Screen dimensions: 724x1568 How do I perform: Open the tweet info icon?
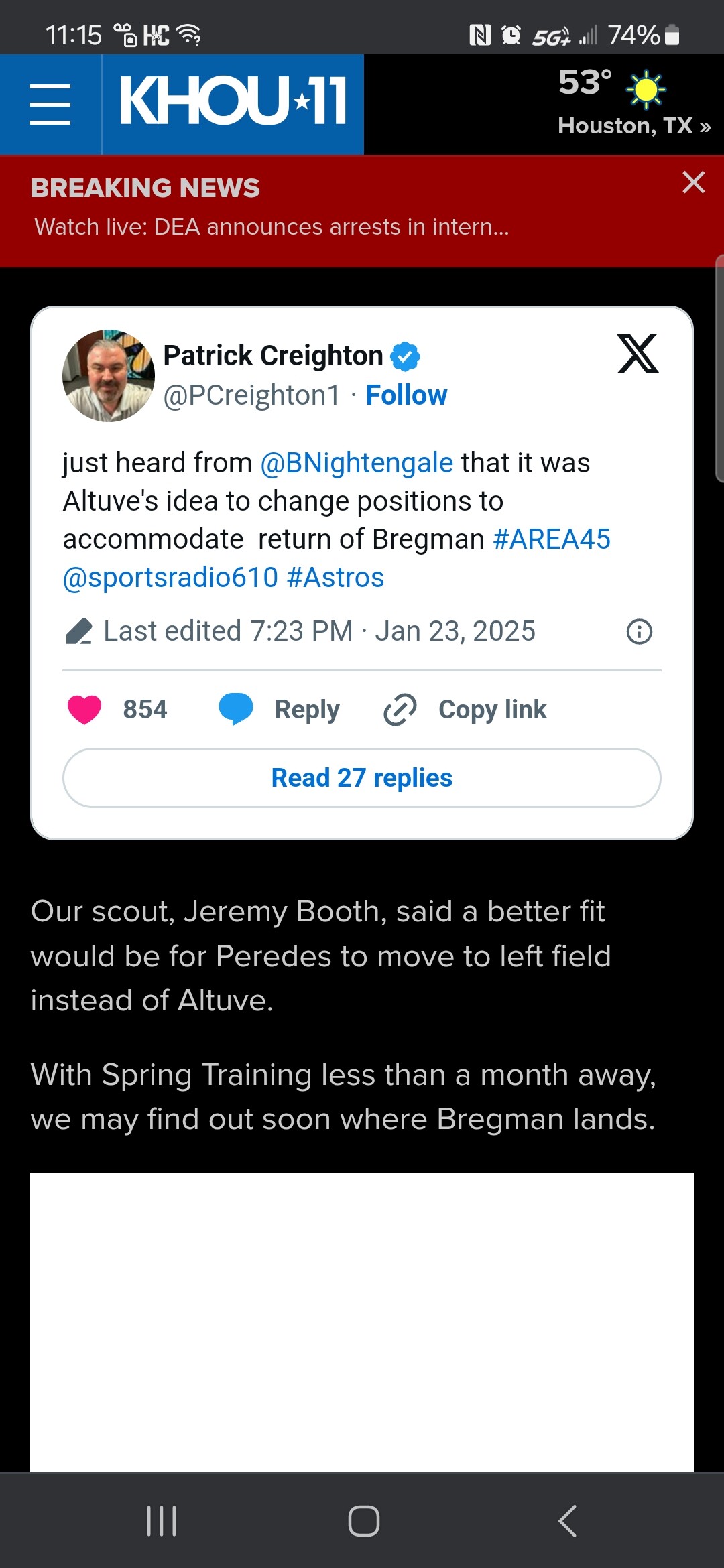(639, 631)
